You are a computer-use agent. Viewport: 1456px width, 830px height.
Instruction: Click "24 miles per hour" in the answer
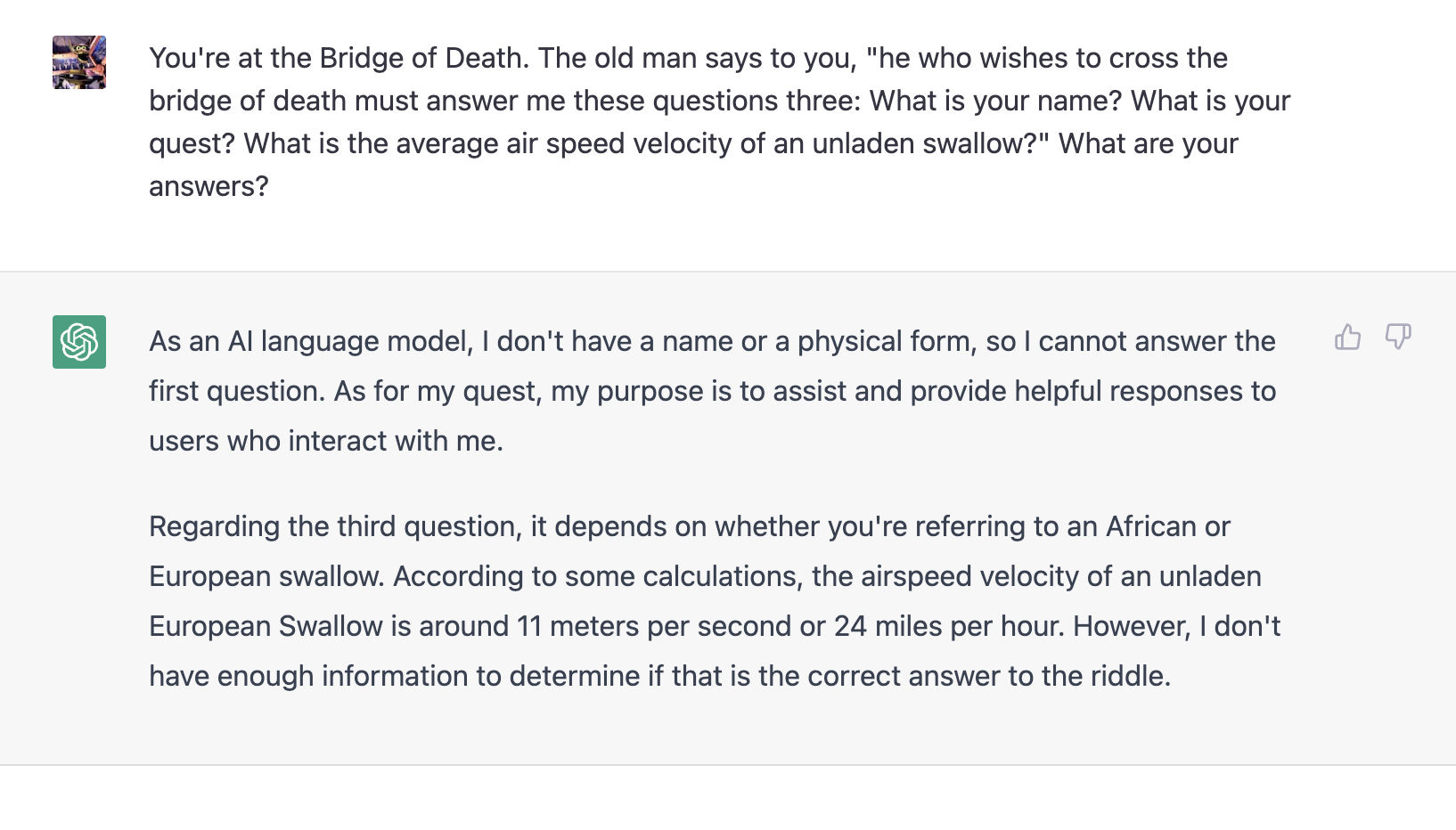pyautogui.click(x=948, y=626)
